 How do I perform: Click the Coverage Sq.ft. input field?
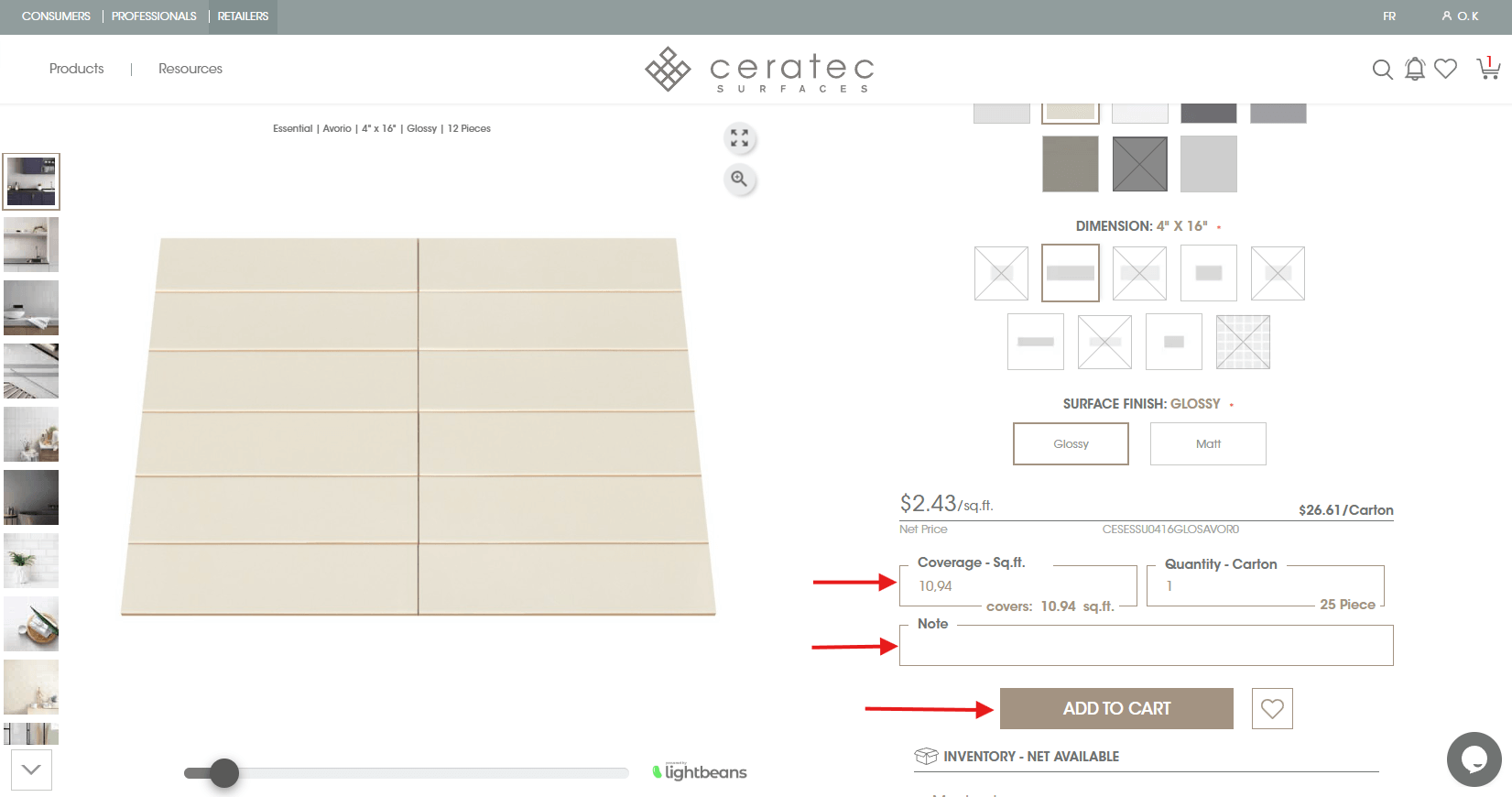(1017, 586)
